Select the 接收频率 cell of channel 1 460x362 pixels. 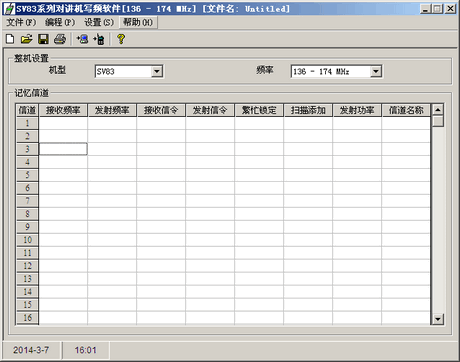(x=63, y=123)
